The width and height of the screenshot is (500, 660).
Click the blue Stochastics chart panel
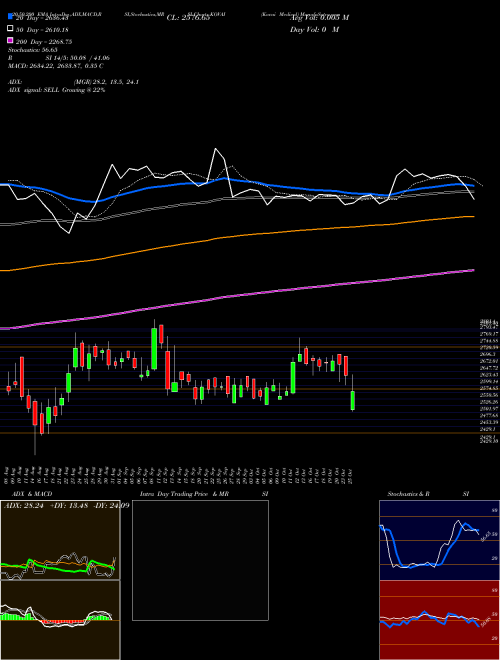[x=439, y=540]
